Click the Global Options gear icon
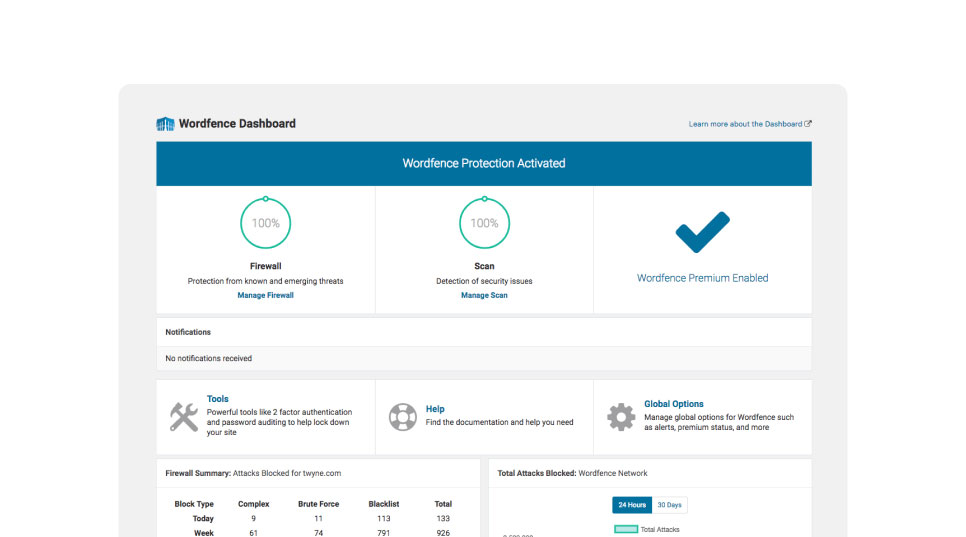 tap(621, 417)
